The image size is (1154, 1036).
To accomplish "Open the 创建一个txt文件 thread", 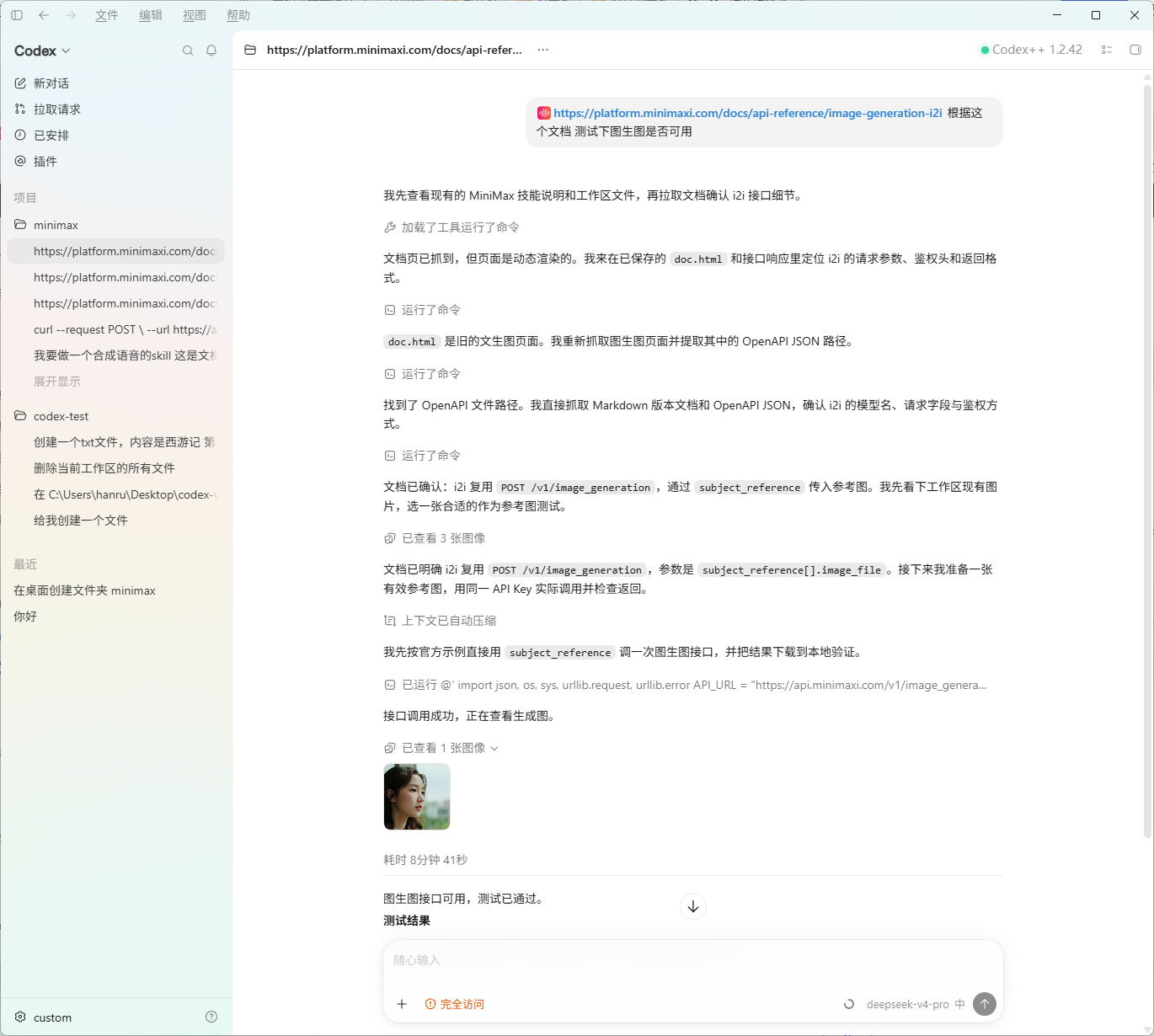I will click(x=116, y=442).
